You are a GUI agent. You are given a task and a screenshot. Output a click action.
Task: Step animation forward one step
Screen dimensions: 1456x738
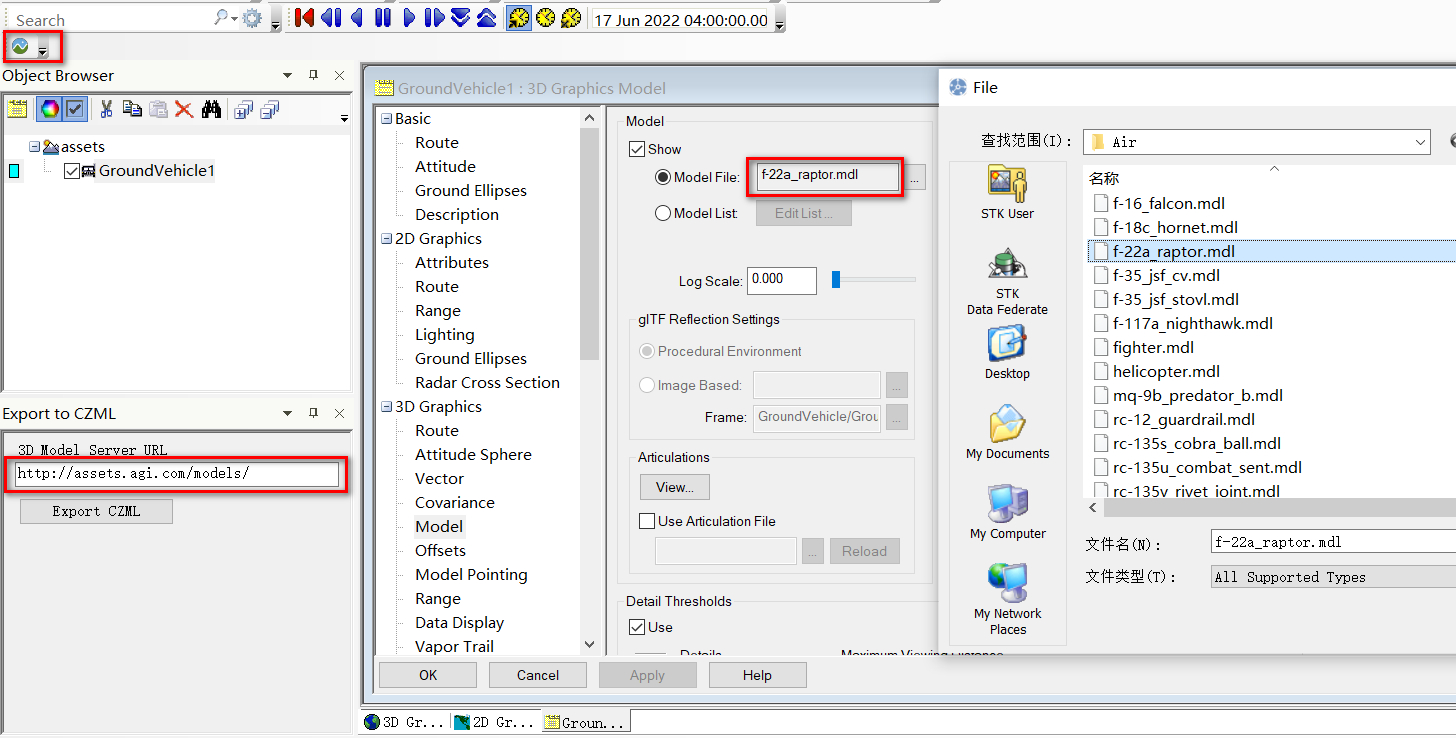tap(435, 18)
